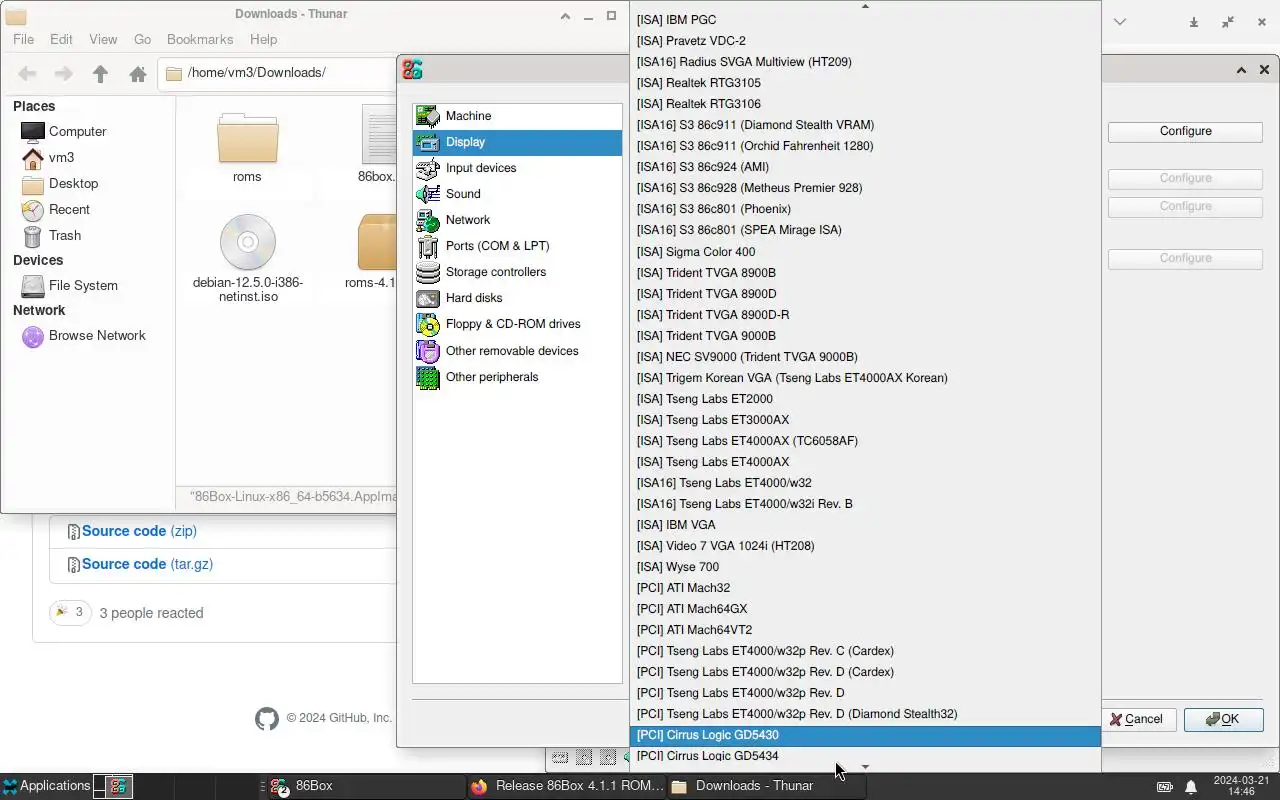Image resolution: width=1280 pixels, height=800 pixels.
Task: Select [ISA] Video 7 VGA 1024i (HT208)
Action: tap(865, 546)
